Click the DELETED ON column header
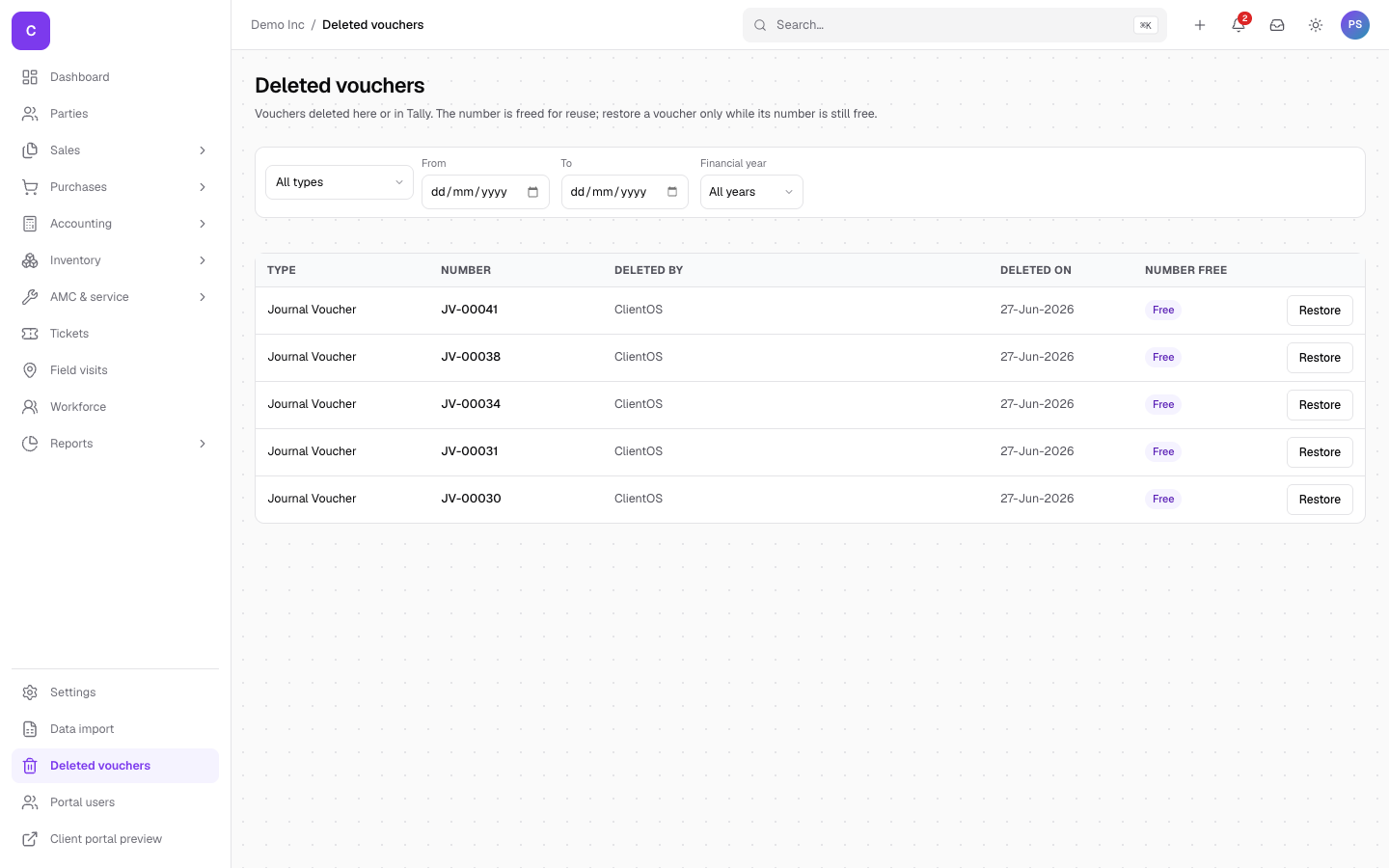The image size is (1389, 868). [x=1036, y=270]
